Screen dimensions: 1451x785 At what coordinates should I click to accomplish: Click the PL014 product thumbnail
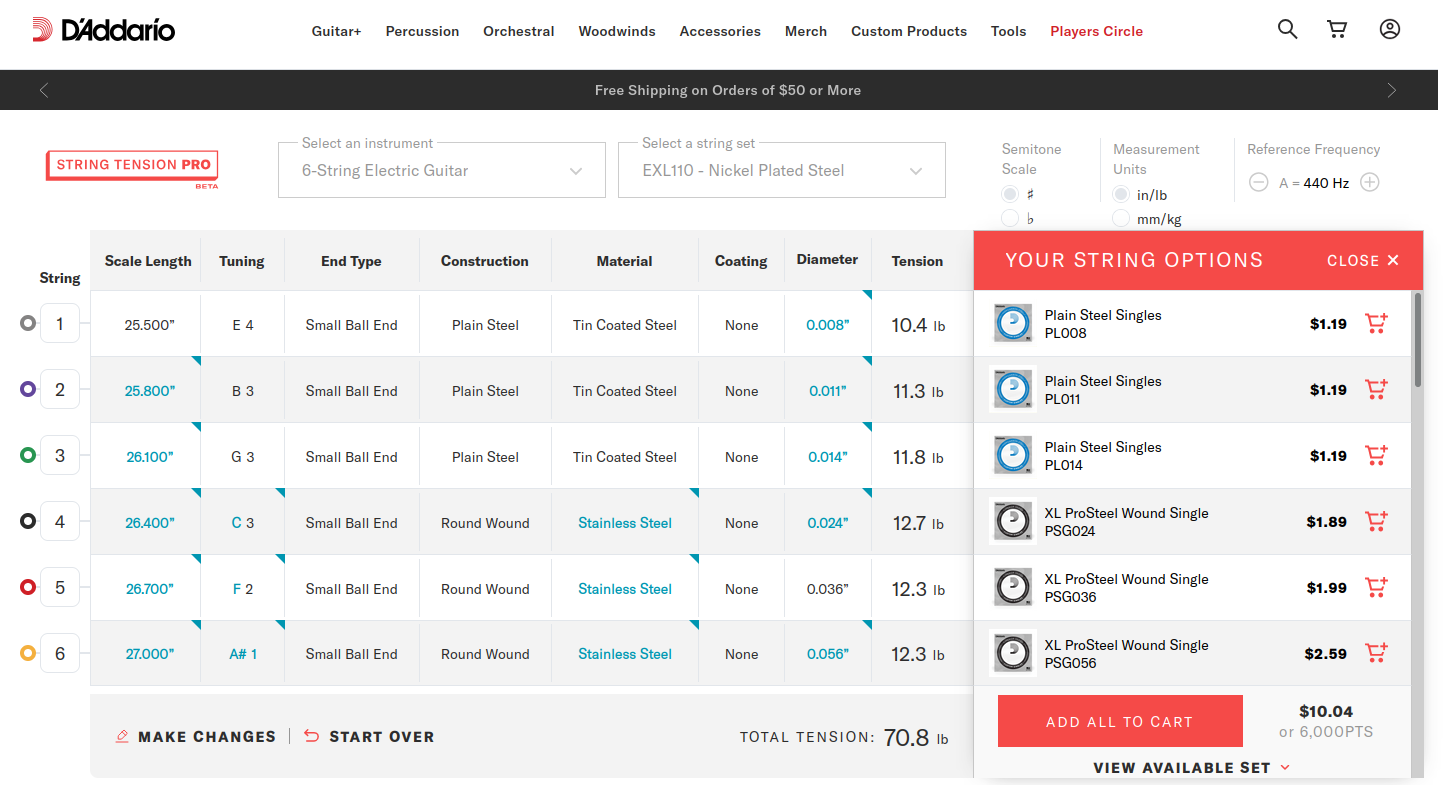point(1012,455)
